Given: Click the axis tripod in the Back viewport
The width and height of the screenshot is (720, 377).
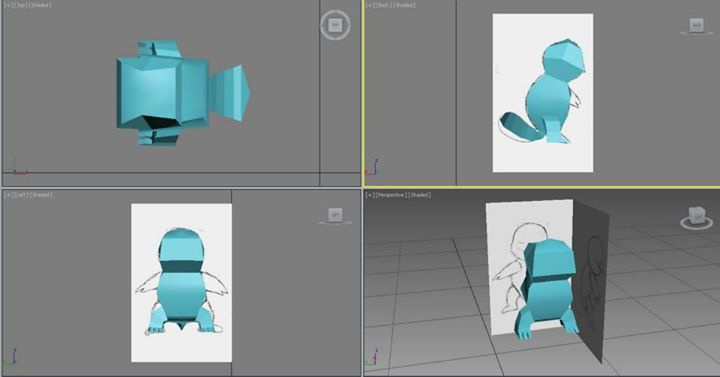Looking at the screenshot, I should [x=373, y=167].
